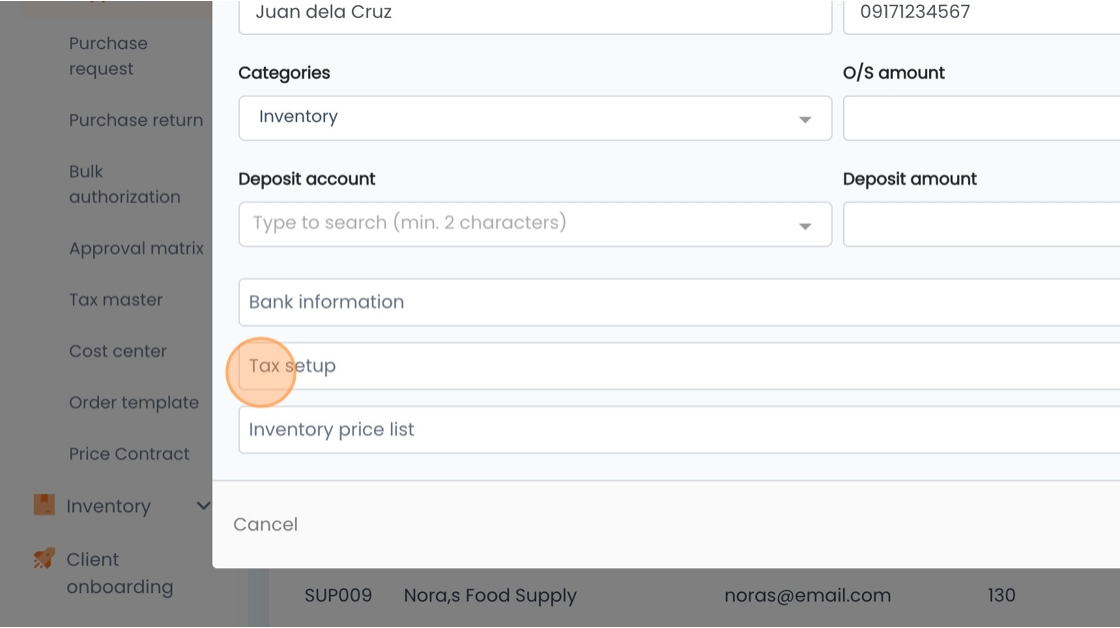The height and width of the screenshot is (628, 1120).
Task: Expand the Tax setup section
Action: click(x=679, y=366)
